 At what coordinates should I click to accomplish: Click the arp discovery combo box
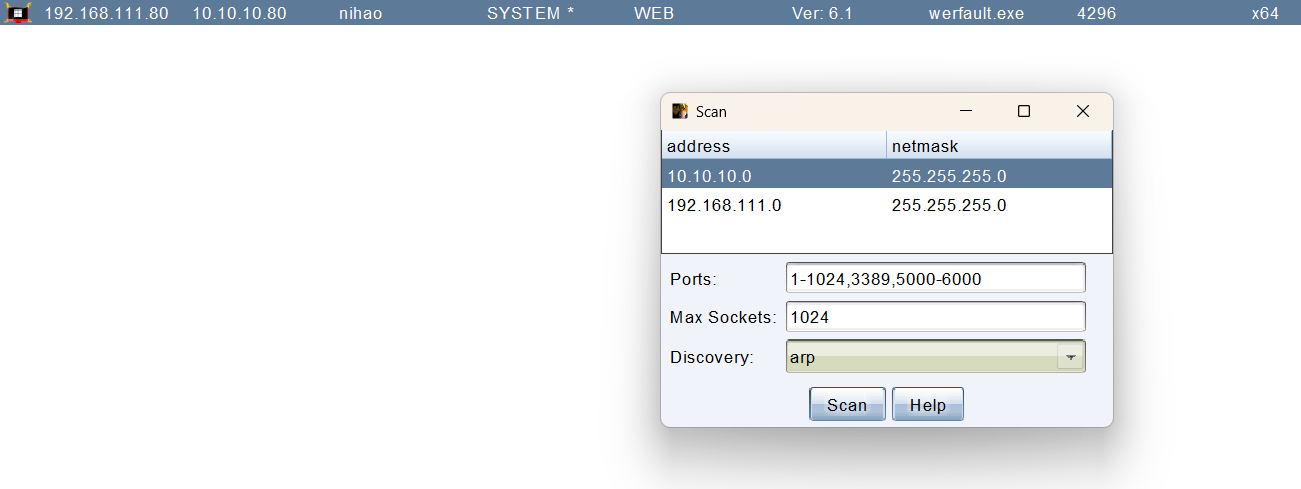(x=920, y=357)
